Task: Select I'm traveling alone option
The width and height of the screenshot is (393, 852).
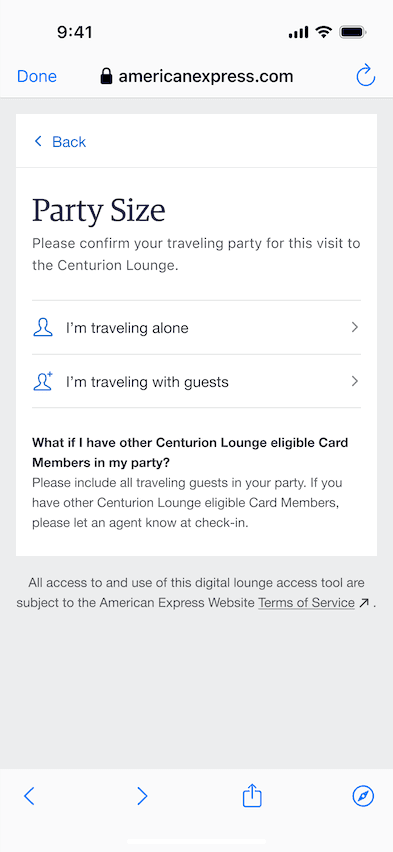Action: pos(196,328)
